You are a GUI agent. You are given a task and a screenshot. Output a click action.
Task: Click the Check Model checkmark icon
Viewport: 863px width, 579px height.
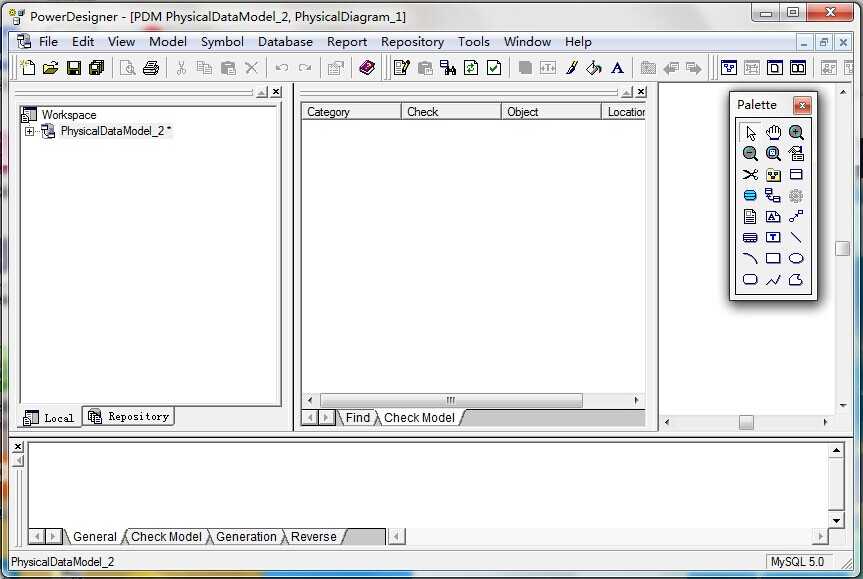(494, 68)
